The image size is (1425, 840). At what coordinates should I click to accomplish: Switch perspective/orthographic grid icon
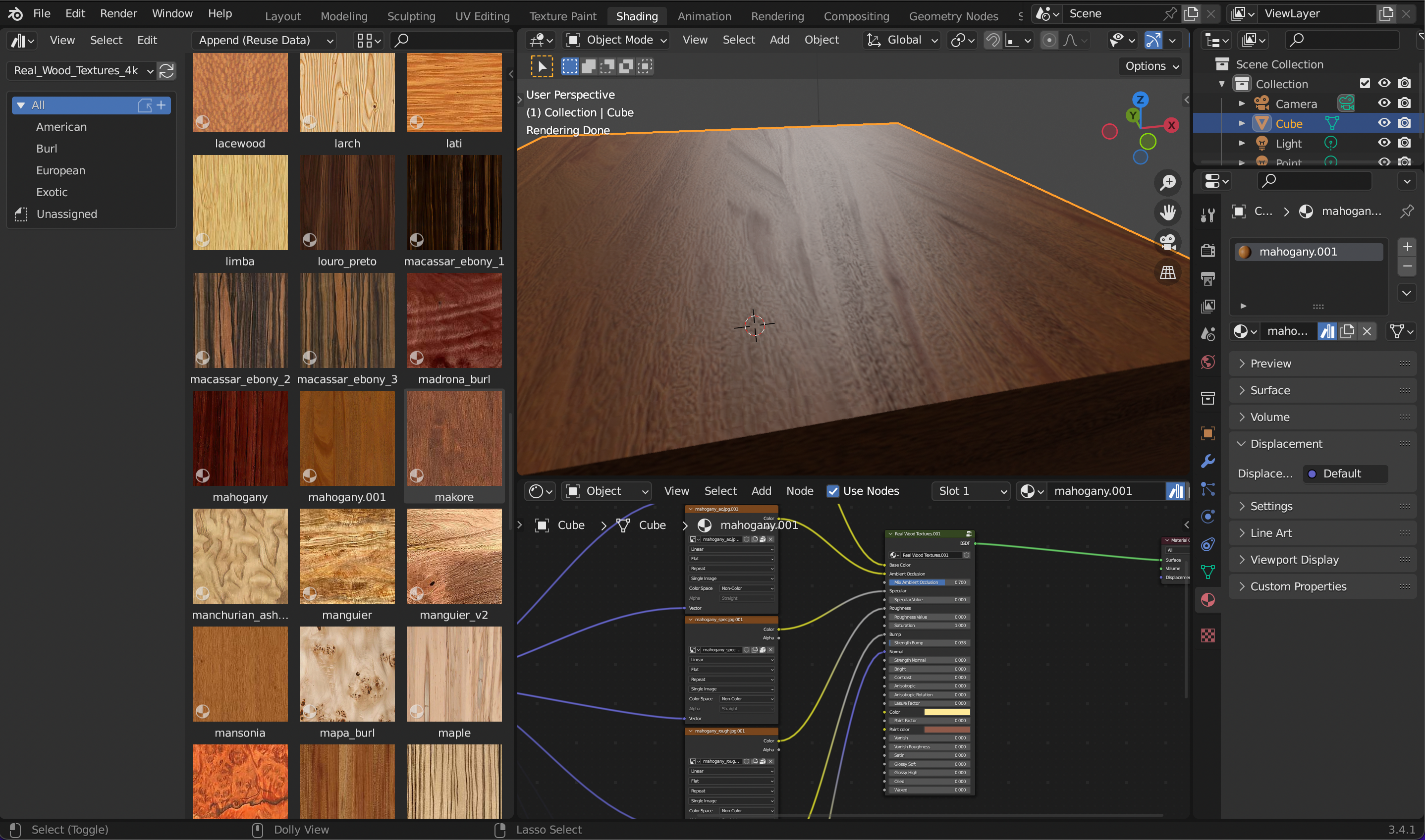click(1167, 273)
